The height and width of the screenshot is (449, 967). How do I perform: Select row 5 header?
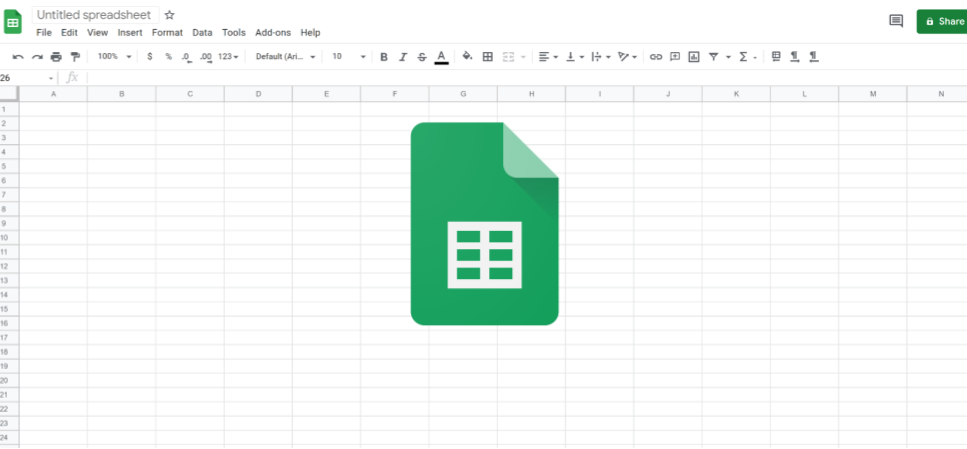[9, 167]
